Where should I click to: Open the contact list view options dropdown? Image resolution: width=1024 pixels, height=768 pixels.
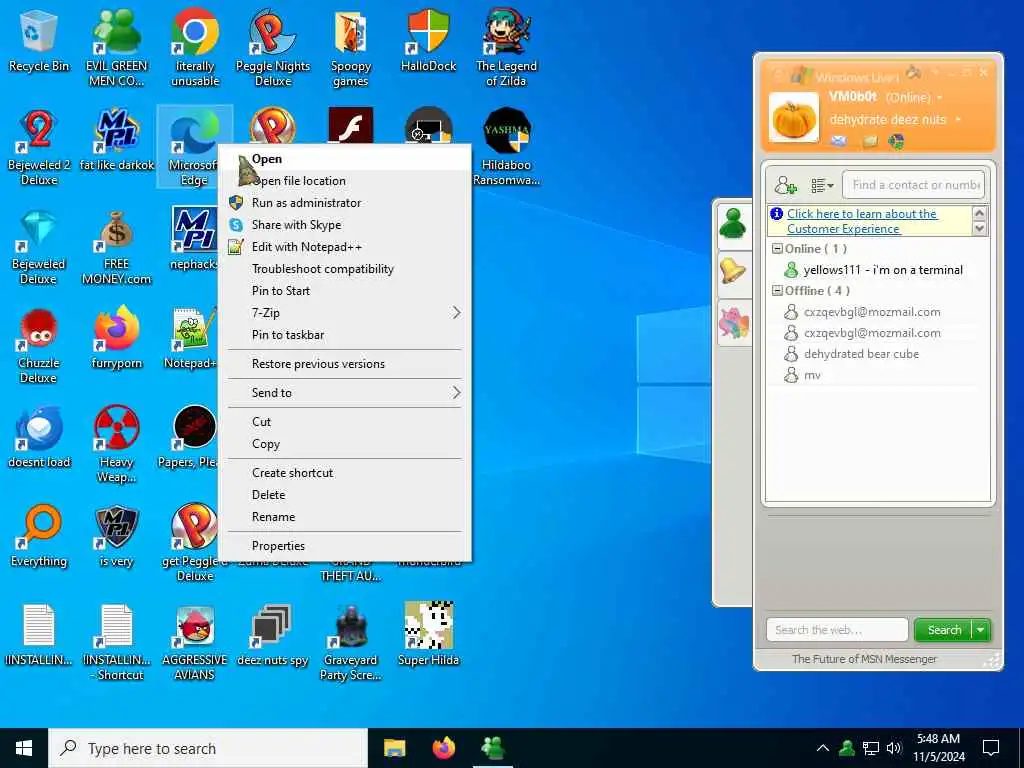click(822, 185)
